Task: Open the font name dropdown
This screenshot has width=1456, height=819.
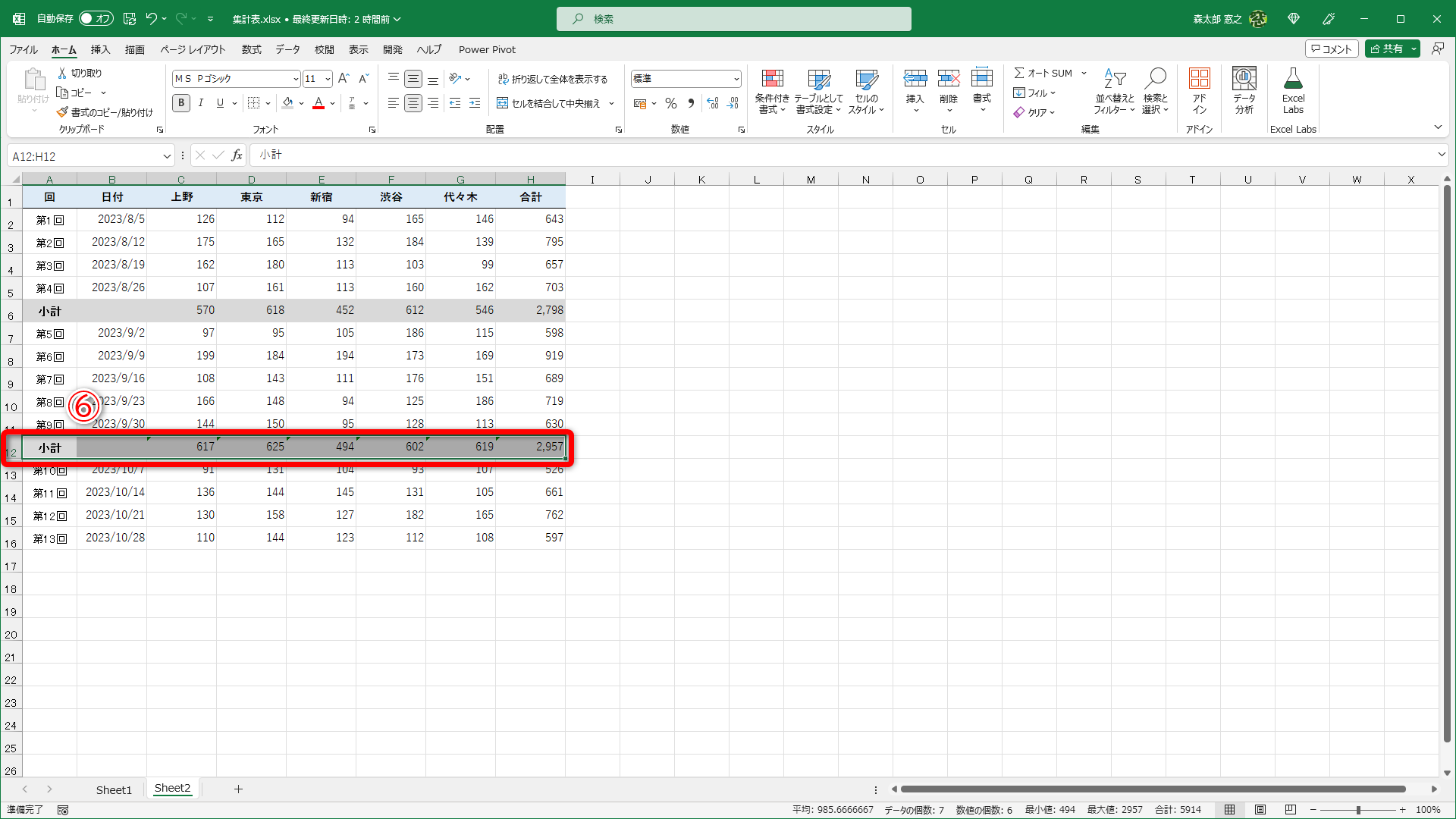Action: [x=296, y=79]
